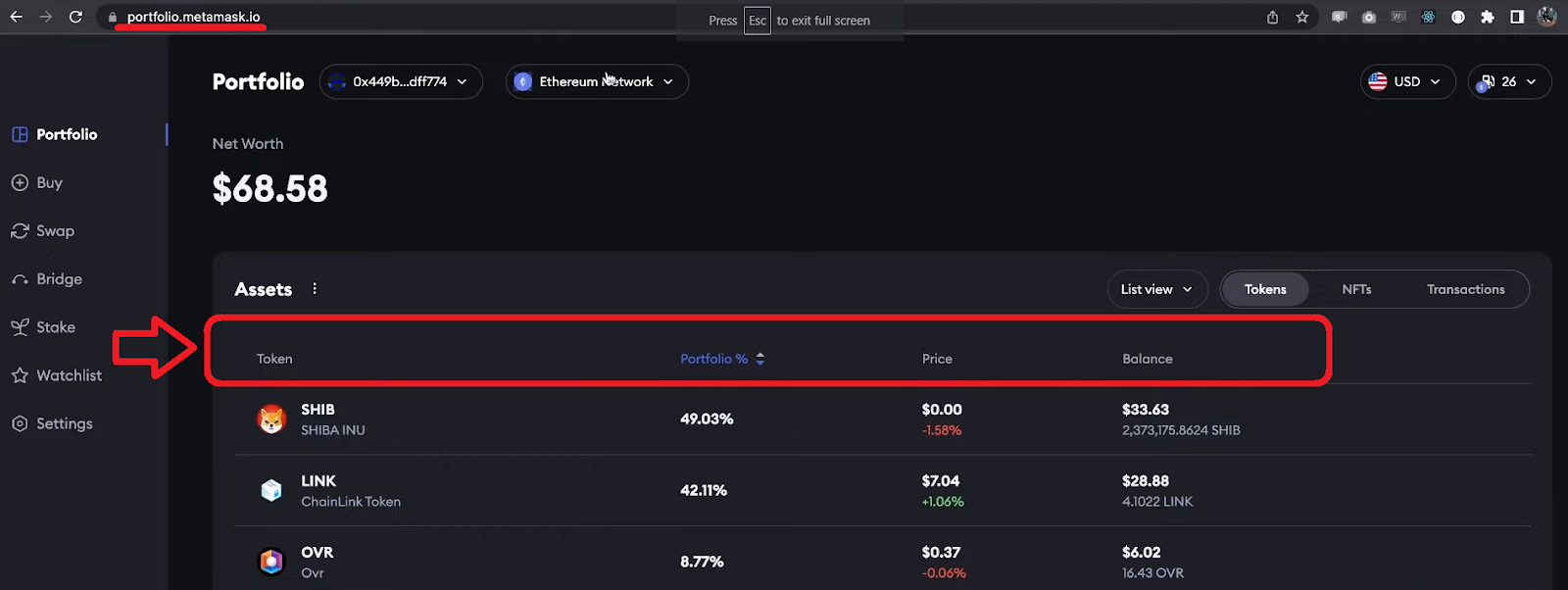
Task: Toggle the browser side panel icon
Action: tap(1517, 17)
